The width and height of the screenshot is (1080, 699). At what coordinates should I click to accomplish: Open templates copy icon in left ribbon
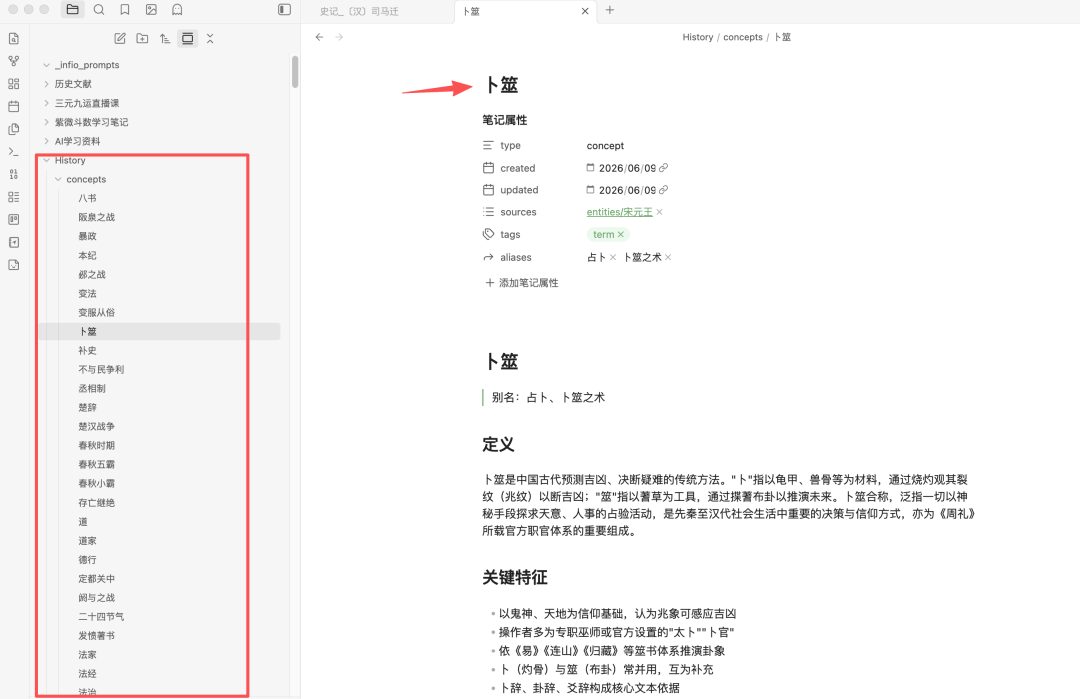[14, 129]
